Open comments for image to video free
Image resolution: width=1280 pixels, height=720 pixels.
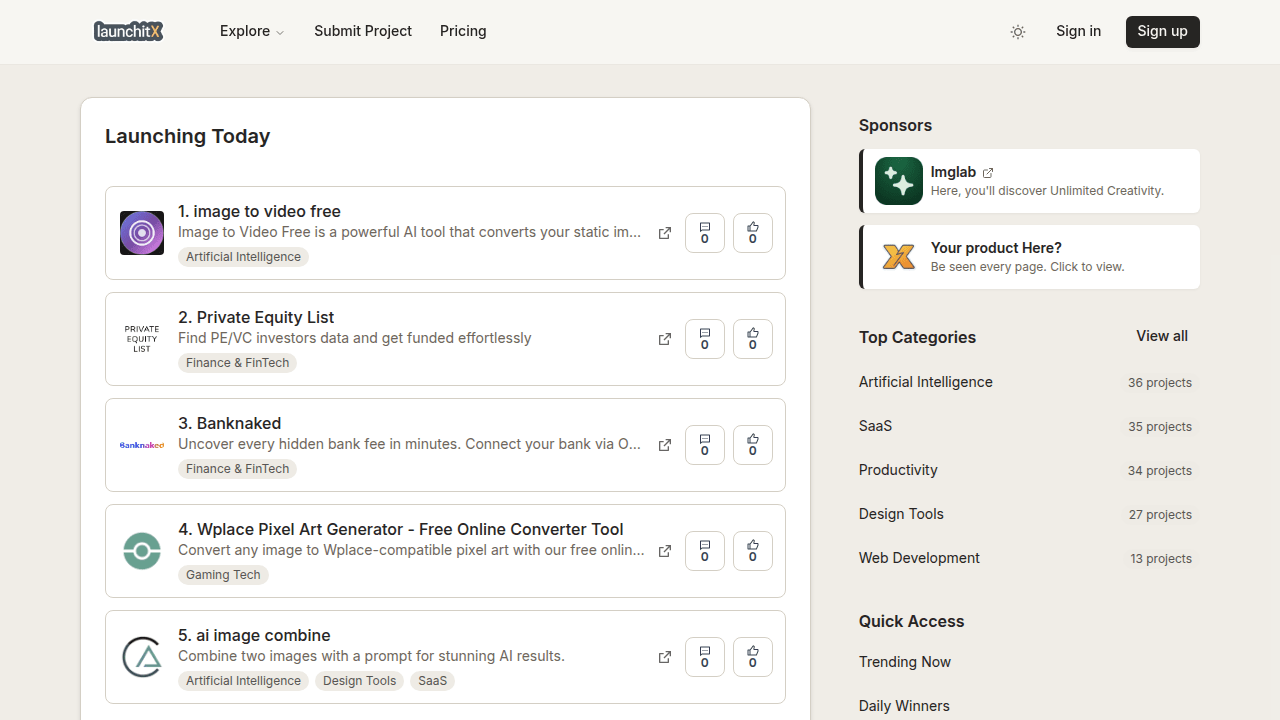pos(705,233)
